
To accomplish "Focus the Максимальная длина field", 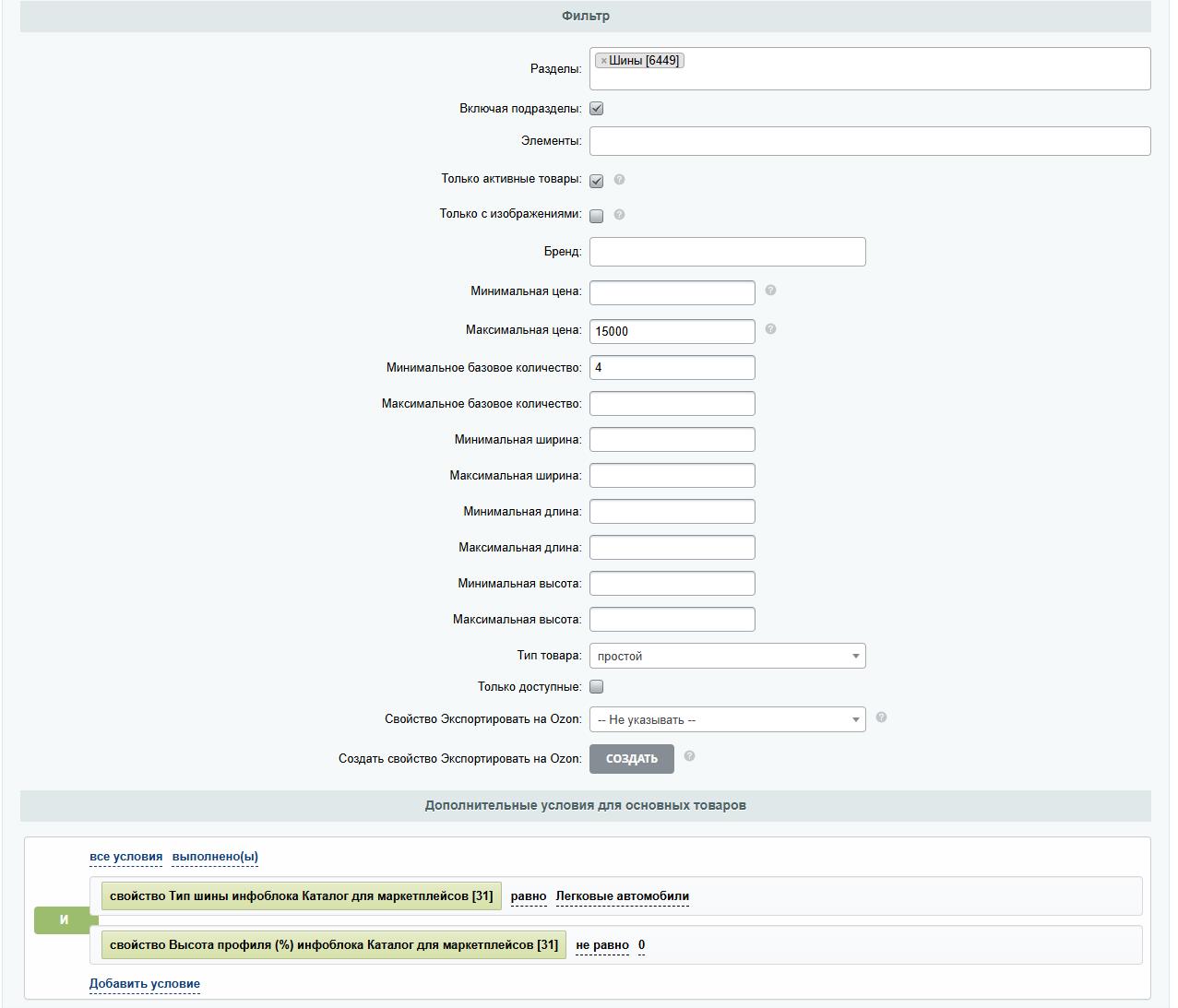I will [672, 547].
